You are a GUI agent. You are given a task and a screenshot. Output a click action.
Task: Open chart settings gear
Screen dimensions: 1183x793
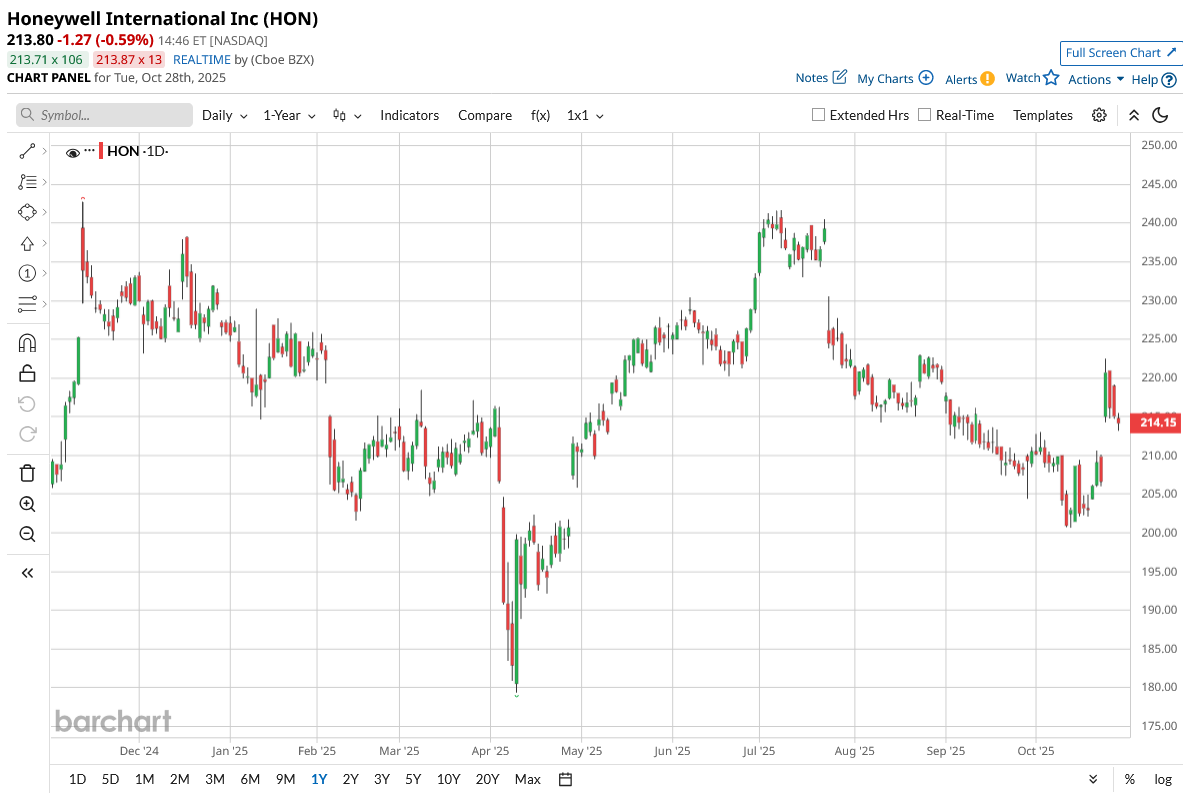coord(1099,115)
